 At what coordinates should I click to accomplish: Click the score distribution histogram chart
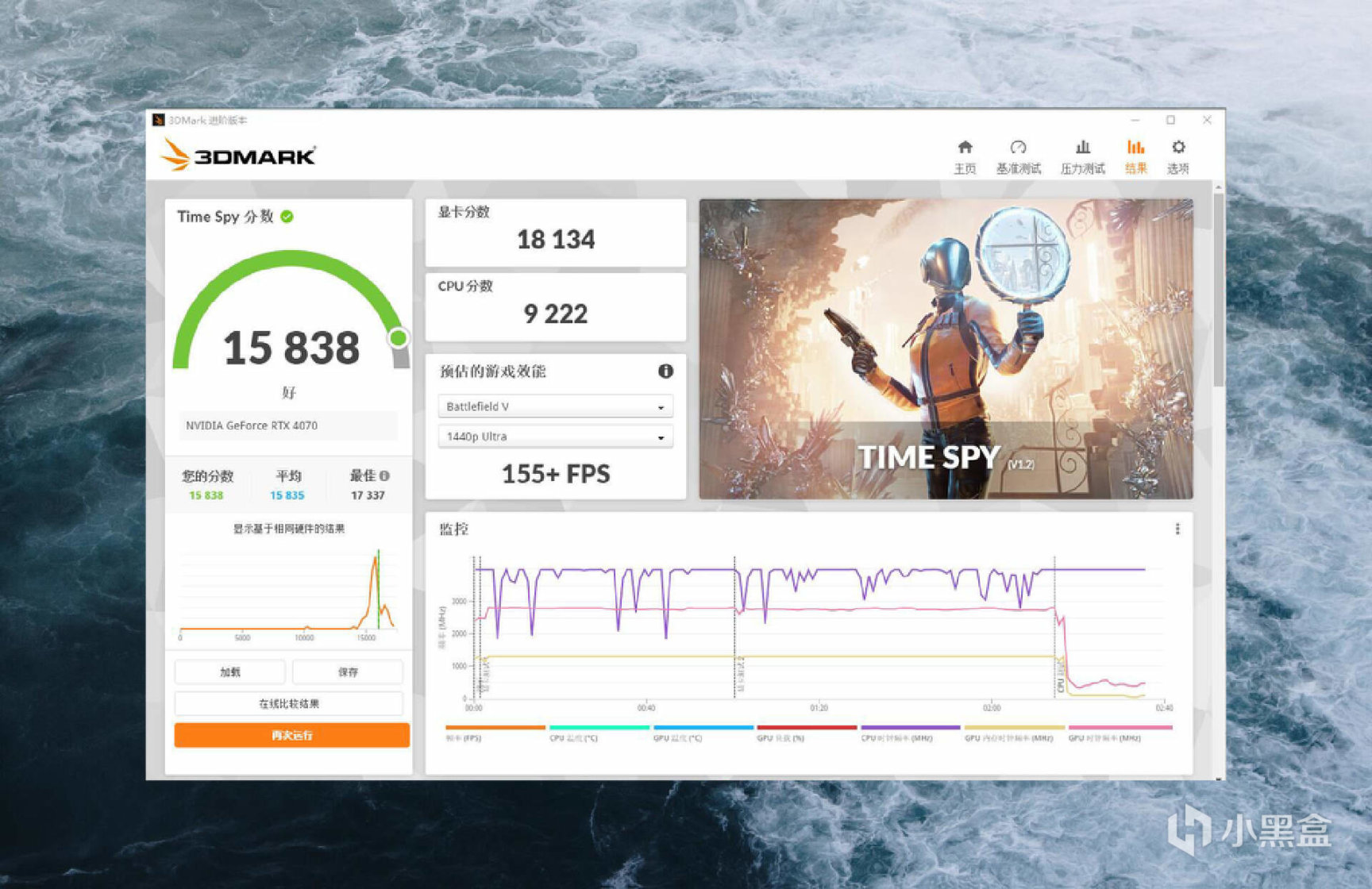click(287, 594)
